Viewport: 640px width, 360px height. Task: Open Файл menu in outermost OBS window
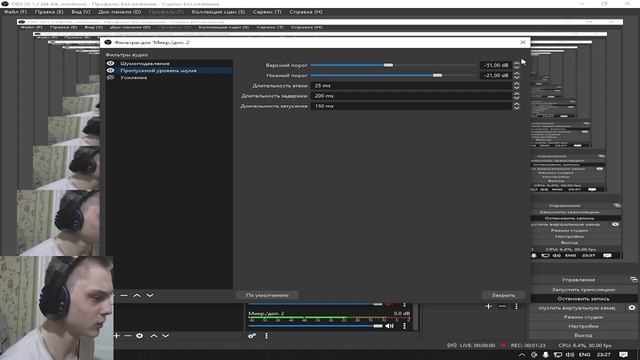pos(15,12)
